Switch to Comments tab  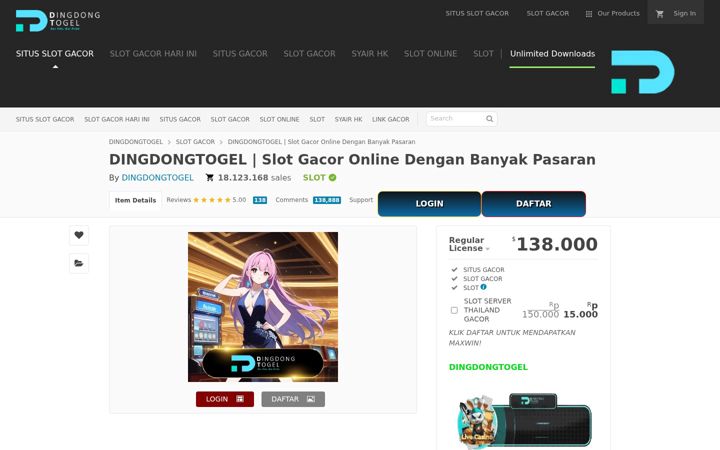(x=292, y=200)
